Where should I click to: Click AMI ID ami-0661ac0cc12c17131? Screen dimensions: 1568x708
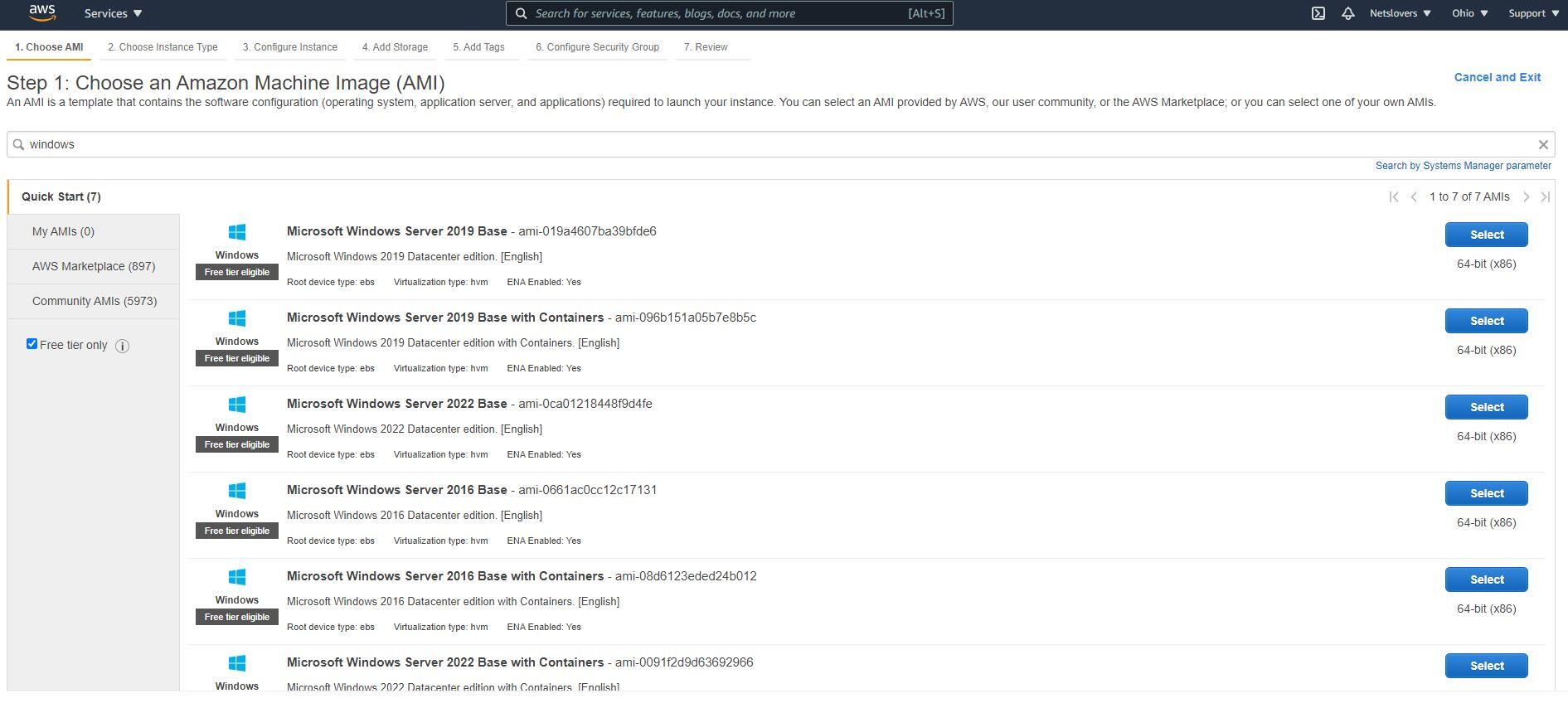pyautogui.click(x=587, y=490)
